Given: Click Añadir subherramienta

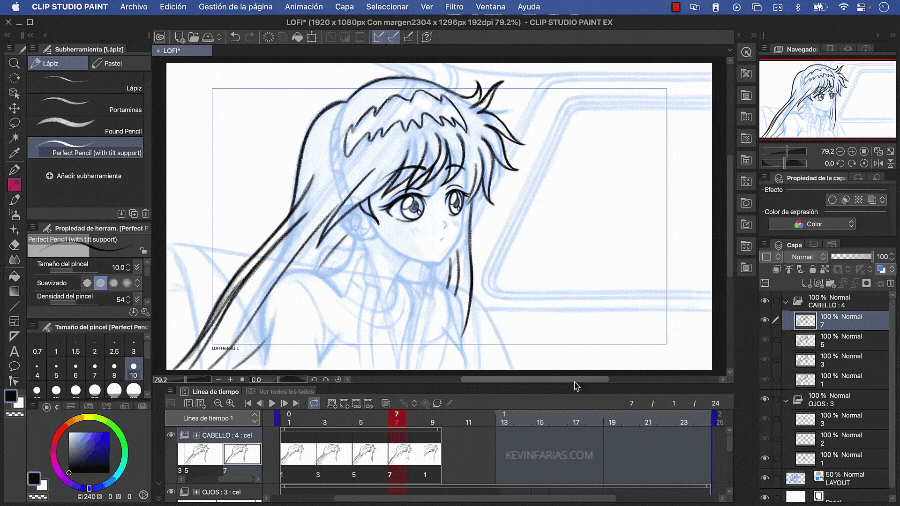Looking at the screenshot, I should (84, 176).
